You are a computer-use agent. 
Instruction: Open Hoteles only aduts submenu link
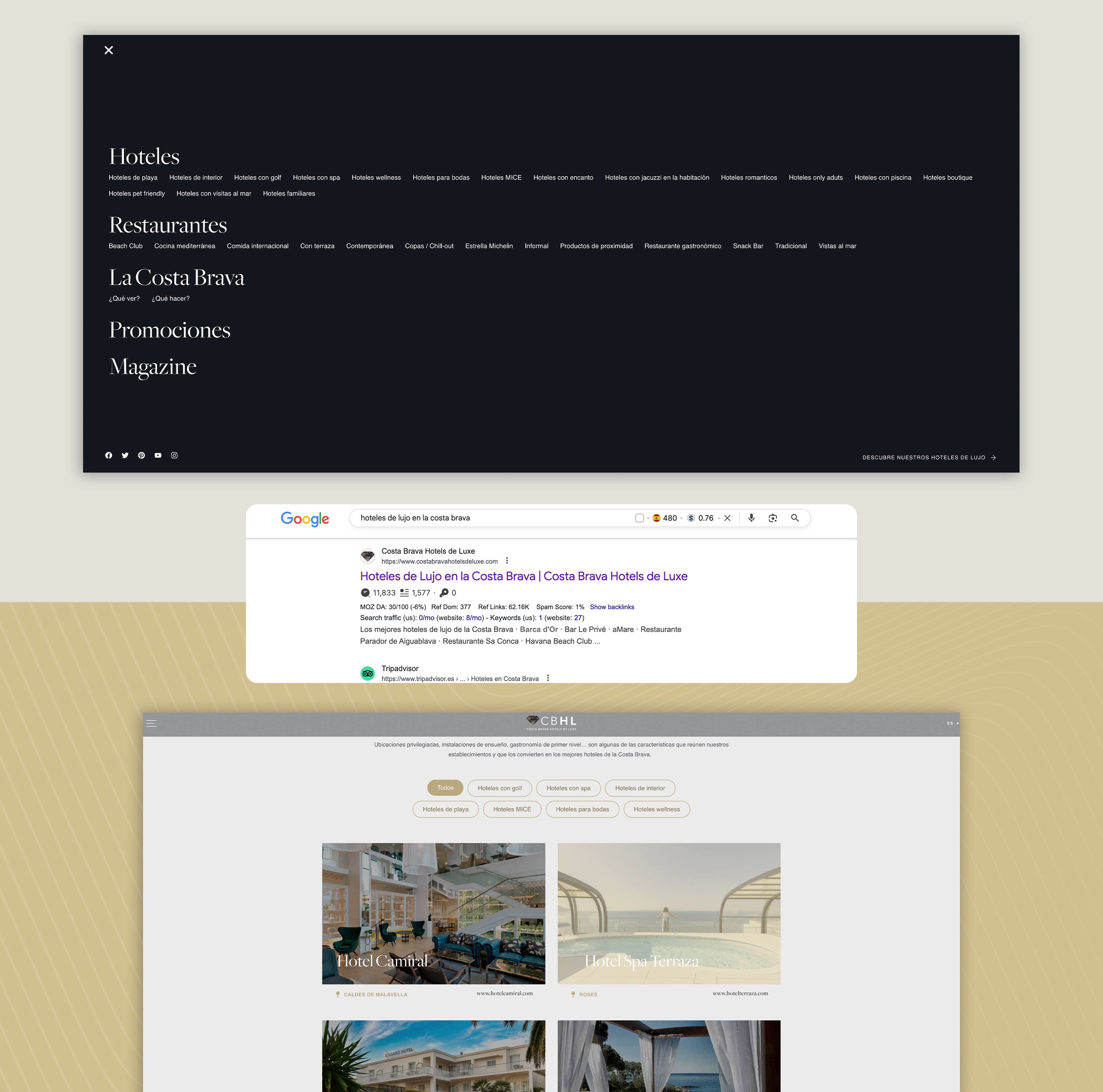(x=816, y=178)
